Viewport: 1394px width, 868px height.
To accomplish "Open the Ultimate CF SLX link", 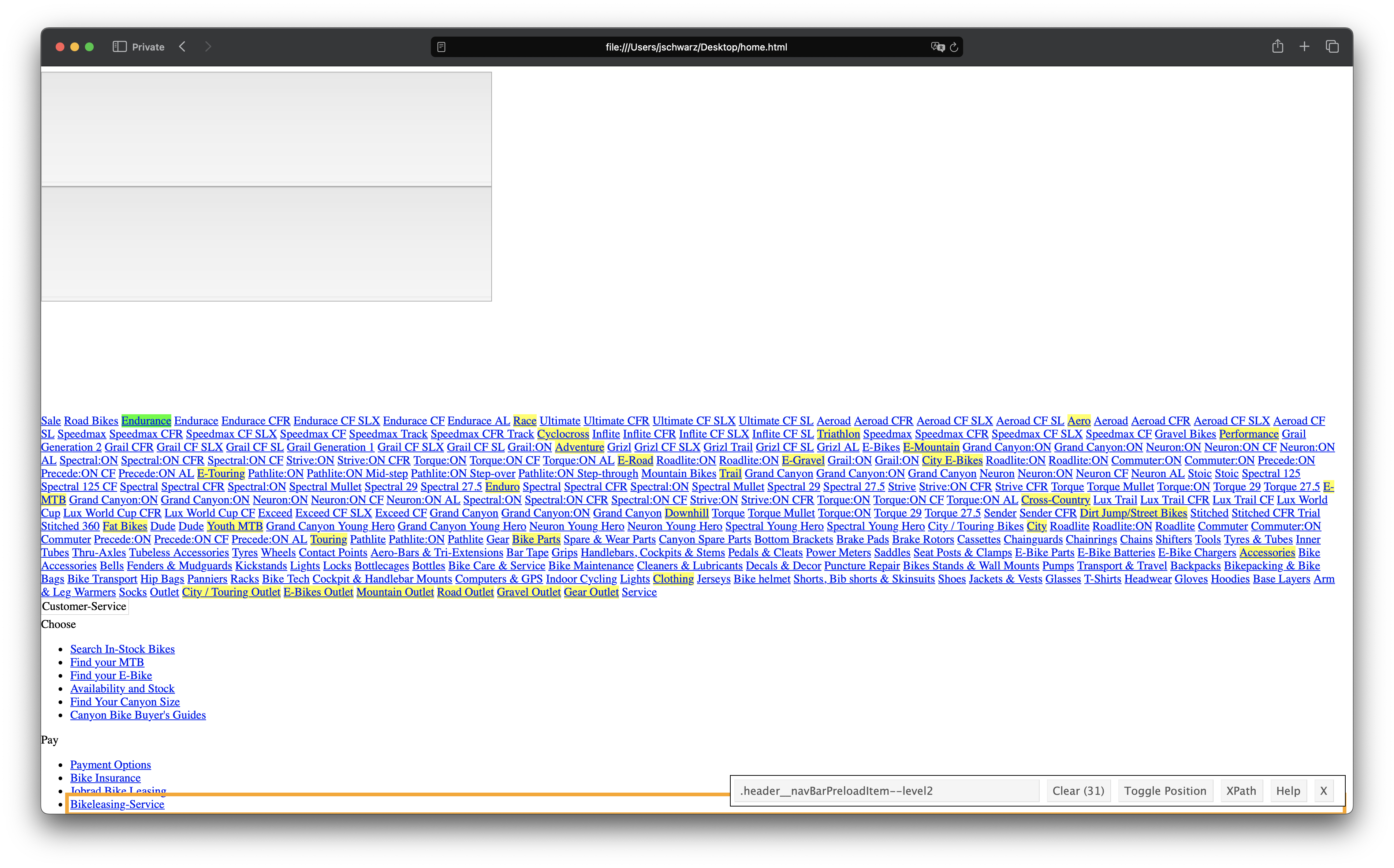I will pos(694,421).
